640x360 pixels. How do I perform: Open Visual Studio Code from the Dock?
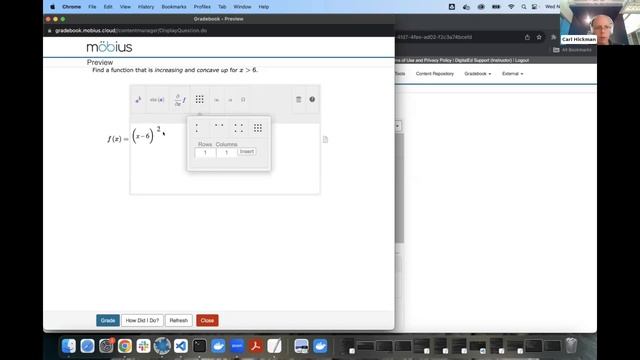click(x=181, y=346)
